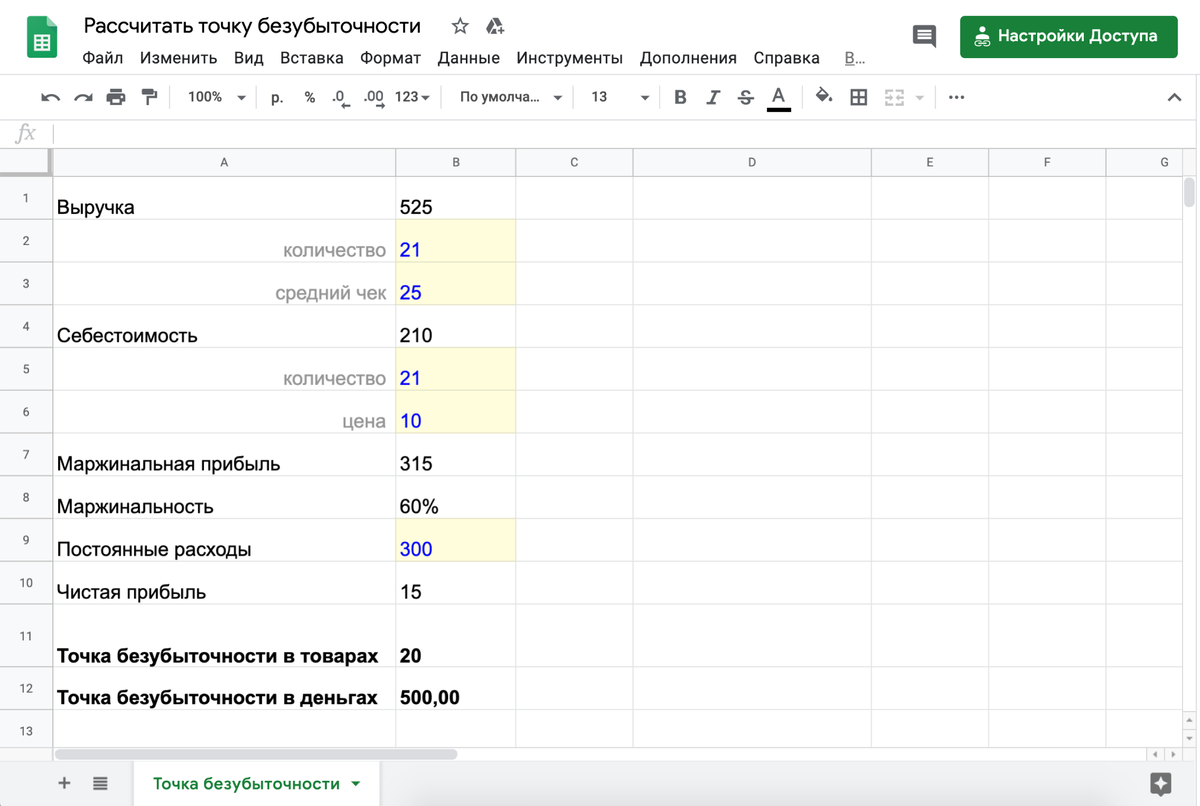Screen dimensions: 1200x806
Task: Select the средний чек value 25
Action: click(x=456, y=283)
